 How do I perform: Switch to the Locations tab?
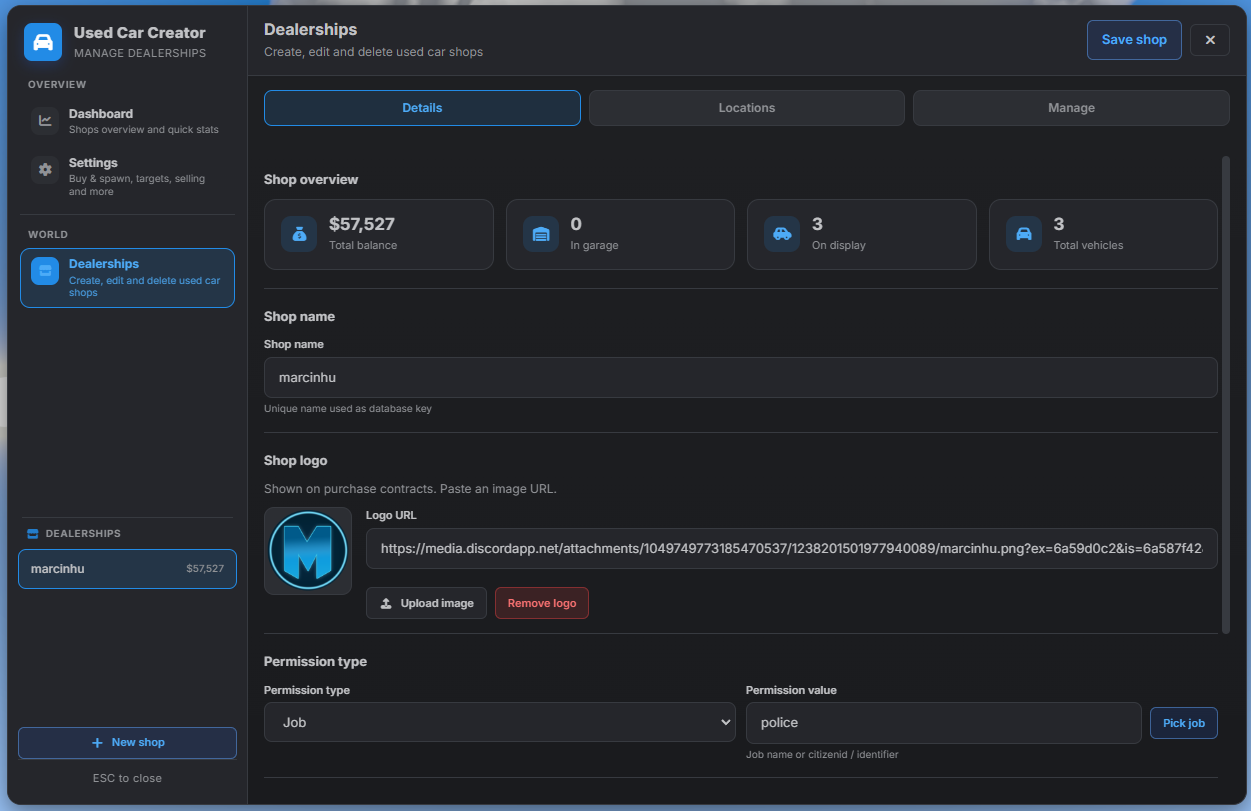747,108
